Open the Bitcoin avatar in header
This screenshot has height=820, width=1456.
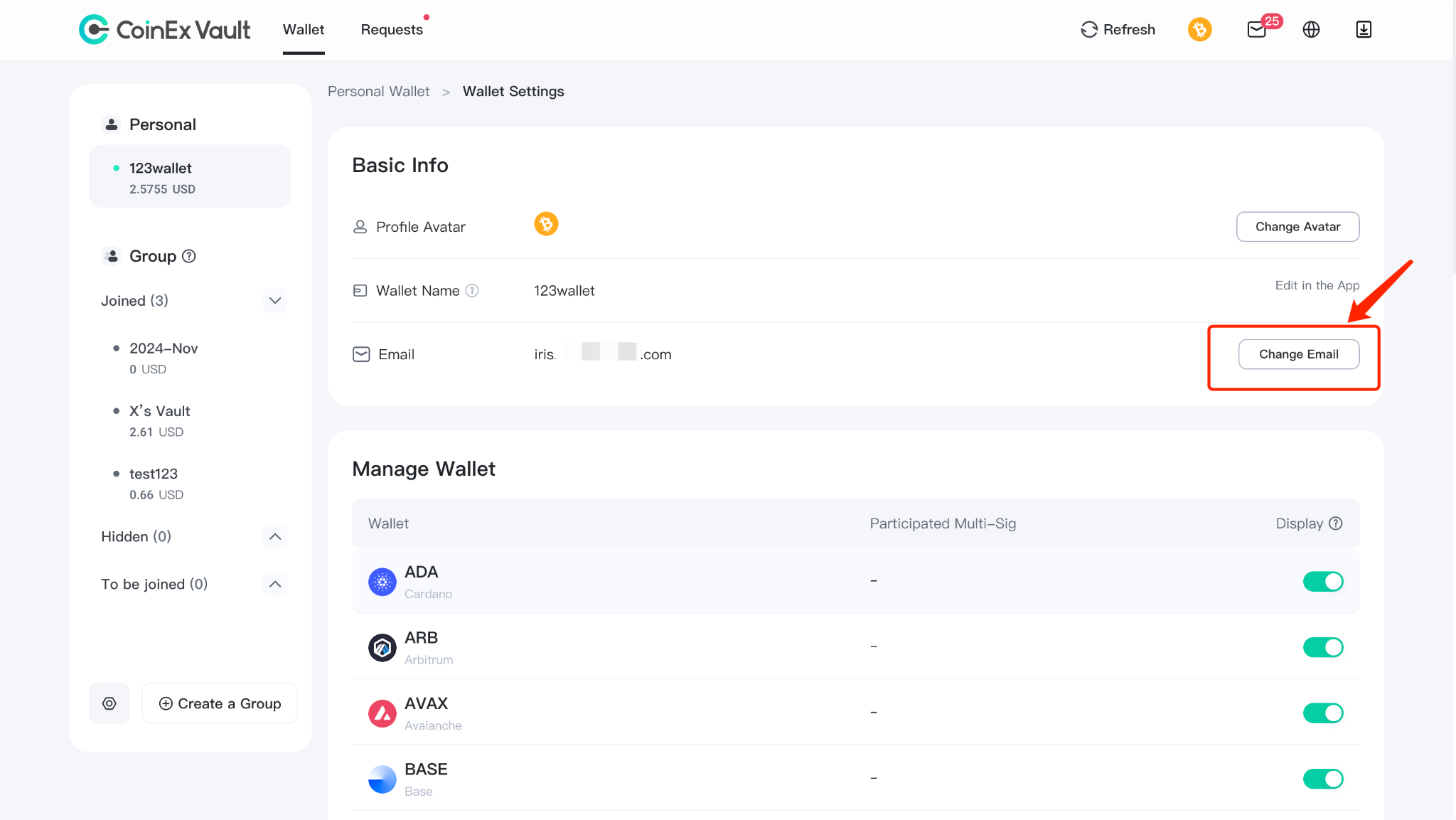tap(1200, 29)
